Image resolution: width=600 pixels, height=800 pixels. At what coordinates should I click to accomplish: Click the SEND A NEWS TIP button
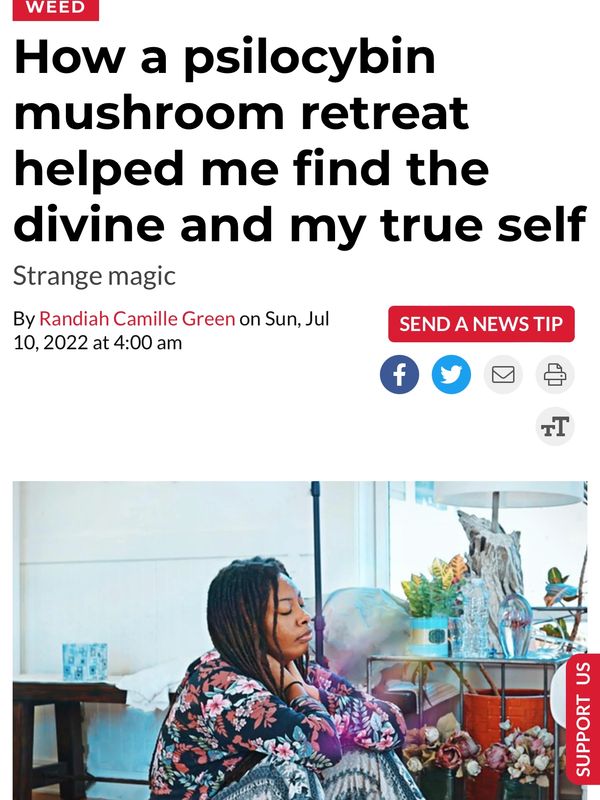coord(481,324)
